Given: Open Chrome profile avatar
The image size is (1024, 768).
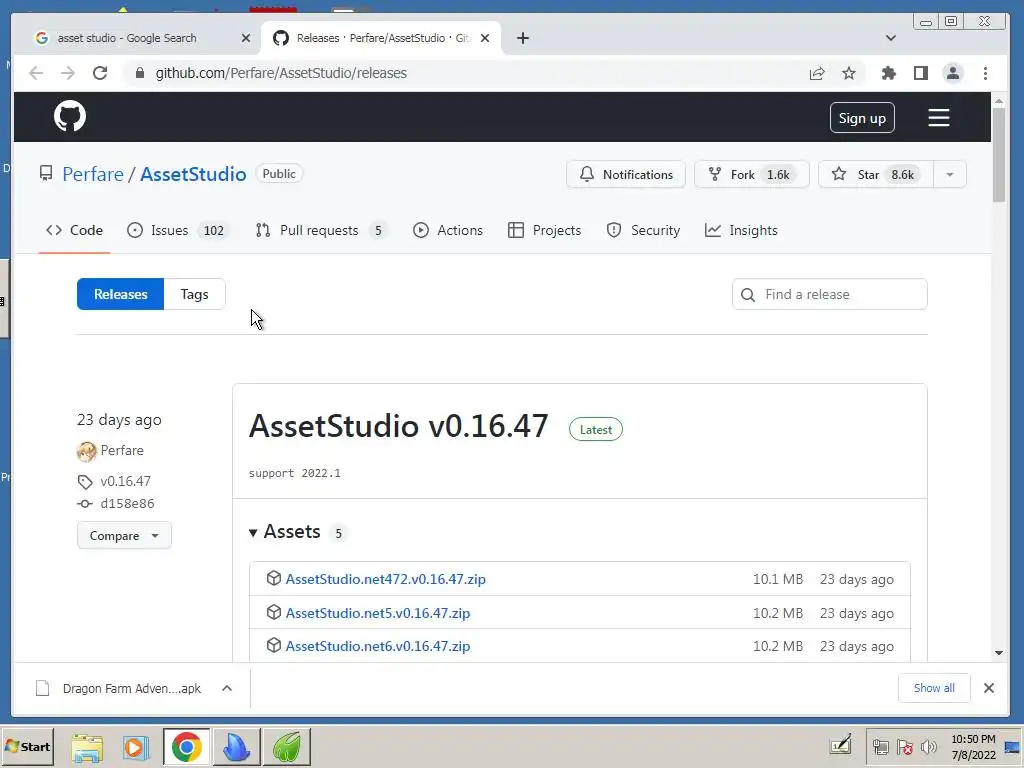Looking at the screenshot, I should pos(953,73).
